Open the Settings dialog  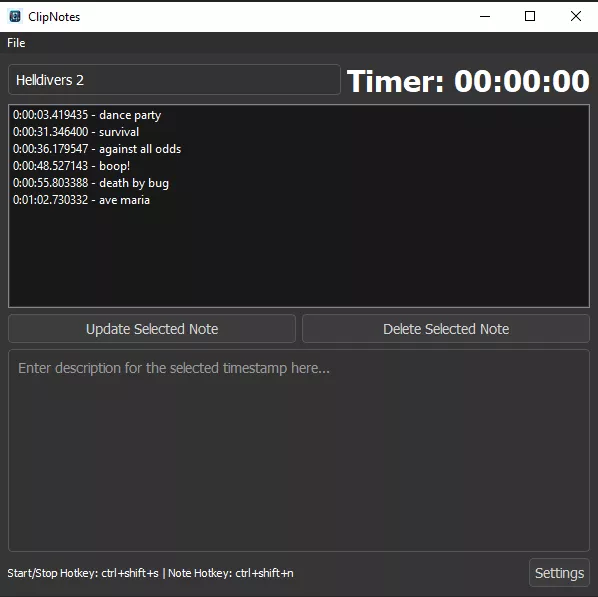tap(559, 573)
